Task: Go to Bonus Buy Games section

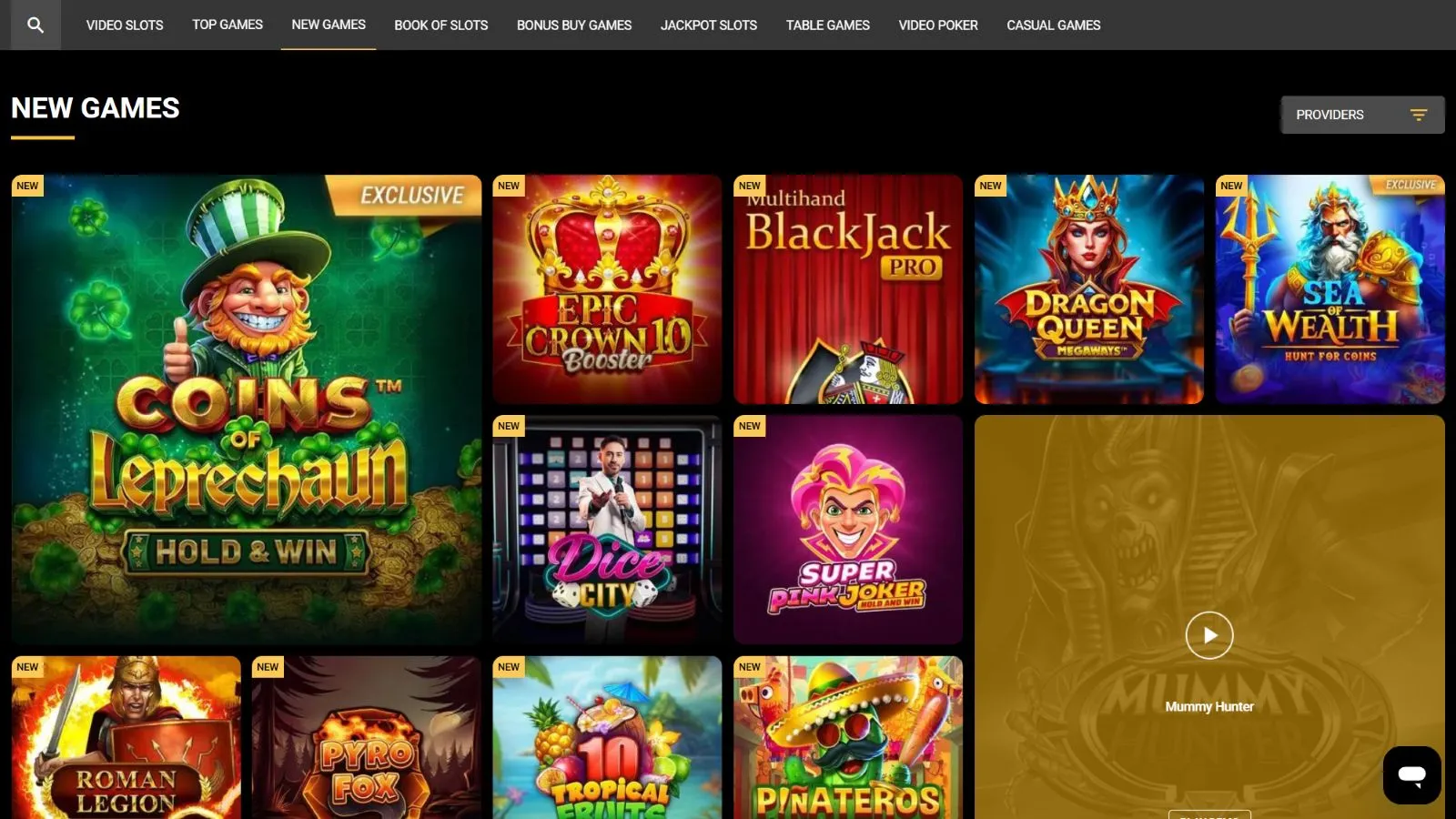Action: [x=574, y=25]
